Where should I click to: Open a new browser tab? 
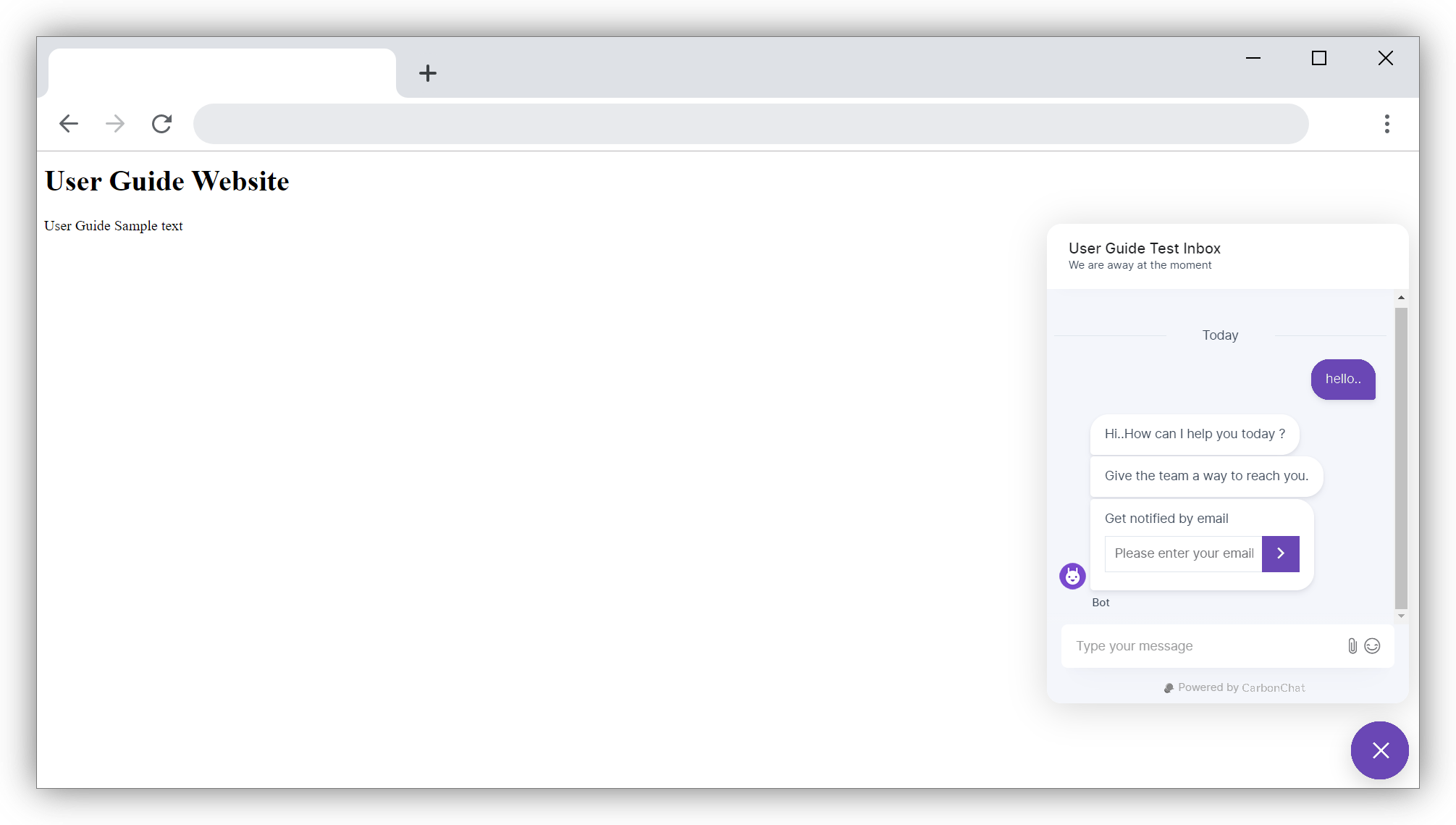[x=428, y=73]
